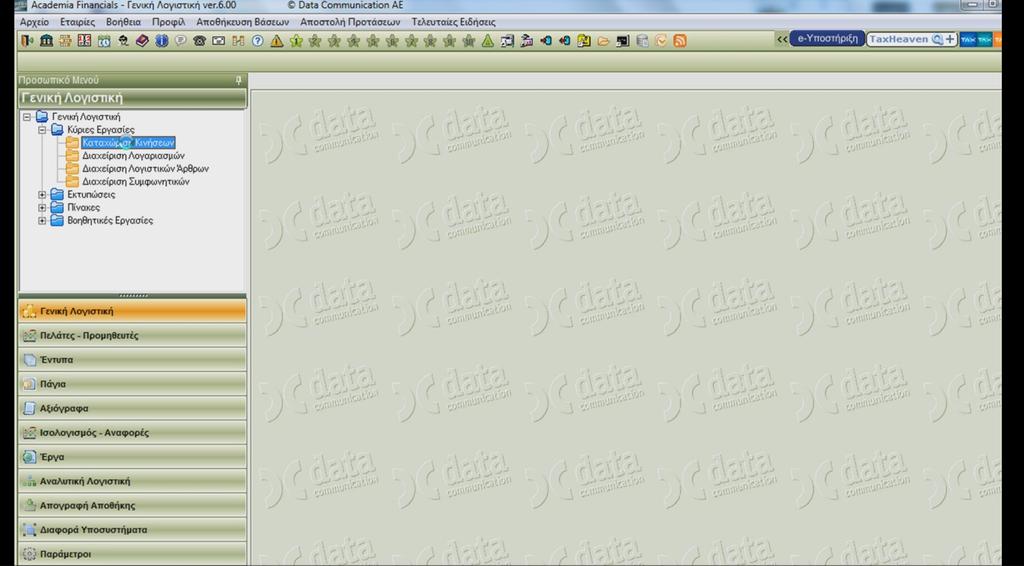This screenshot has width=1024, height=566.
Task: Open the bank building toolbar icon
Action: 46,40
